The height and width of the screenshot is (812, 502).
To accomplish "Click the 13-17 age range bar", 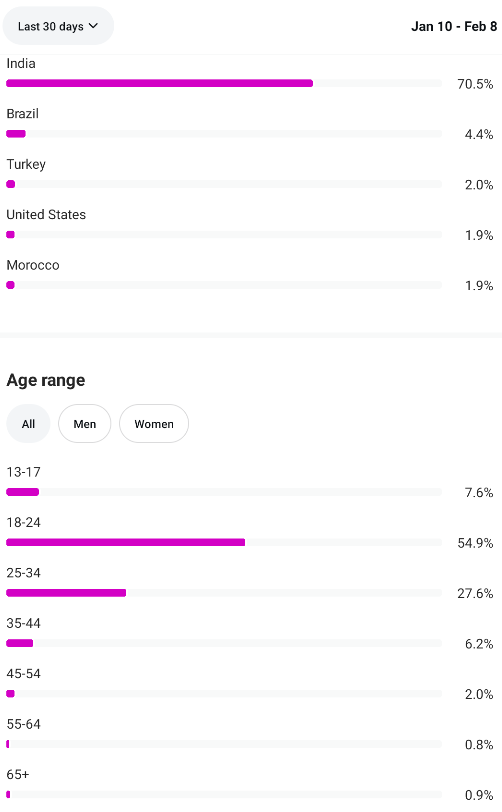I will point(224,492).
